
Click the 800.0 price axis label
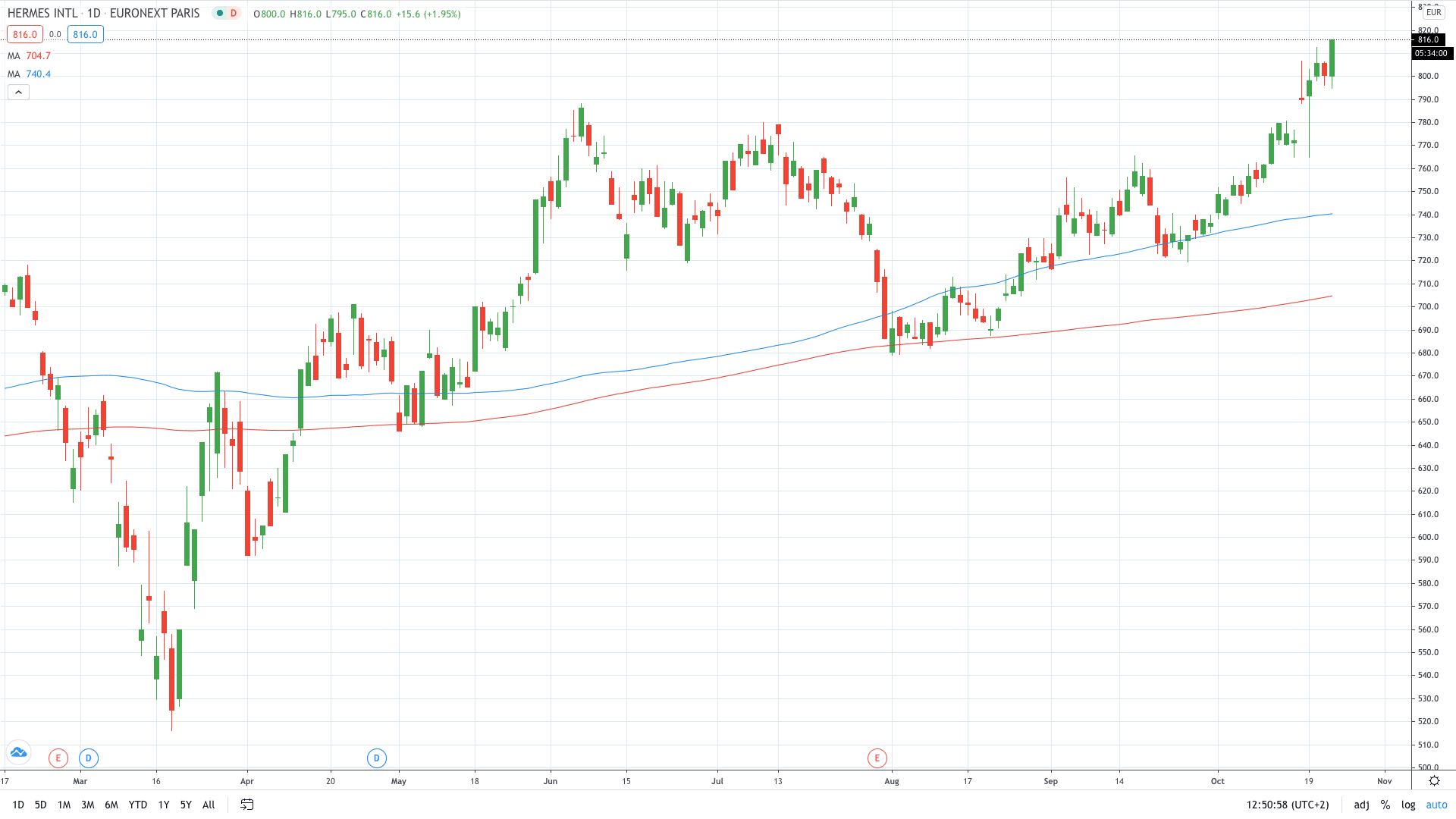pyautogui.click(x=1428, y=76)
